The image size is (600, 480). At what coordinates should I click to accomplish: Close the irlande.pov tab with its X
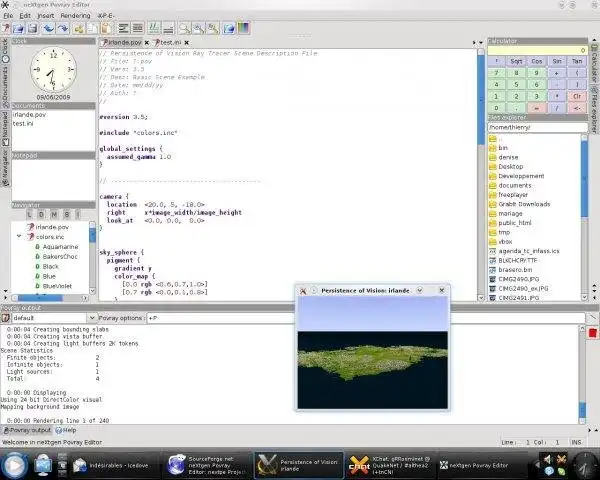(x=147, y=43)
